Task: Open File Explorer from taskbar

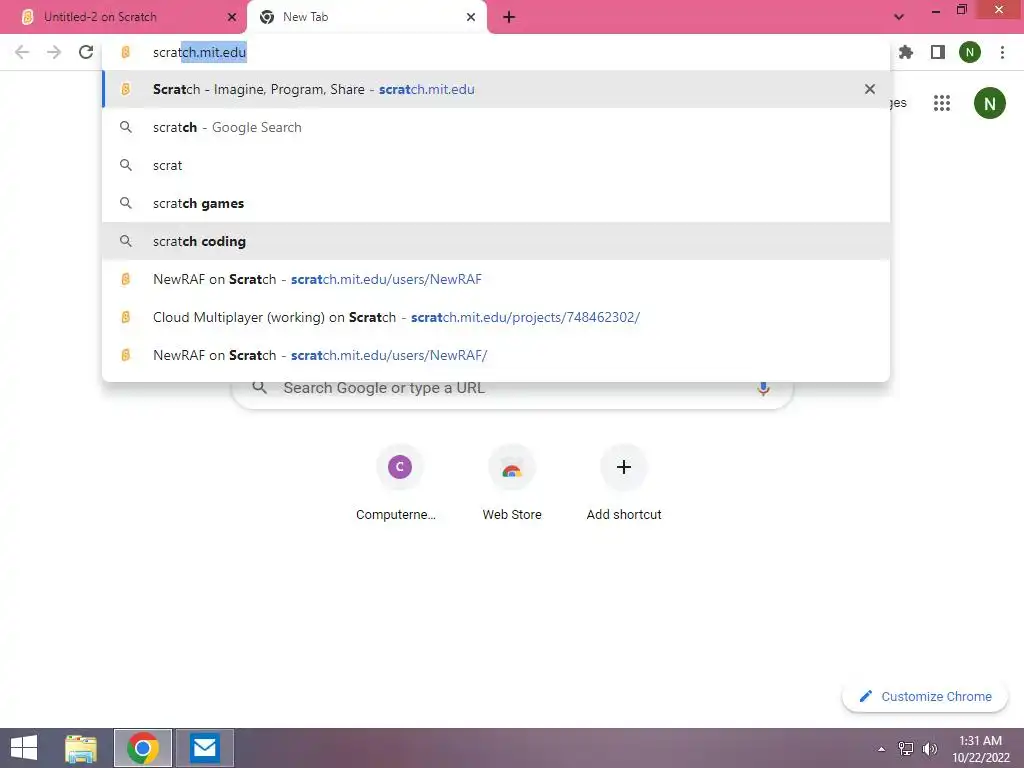Action: [x=81, y=748]
